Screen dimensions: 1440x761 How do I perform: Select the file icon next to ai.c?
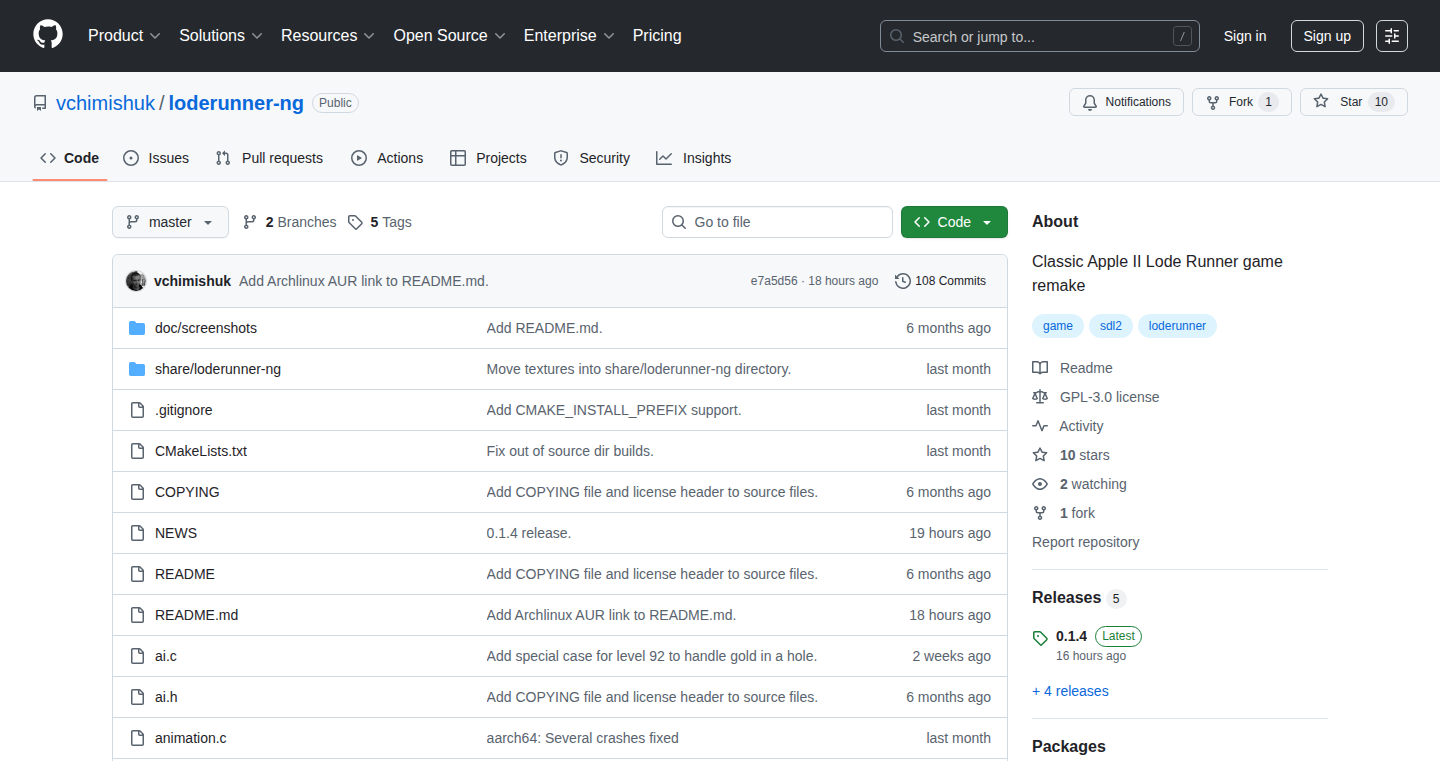[x=137, y=656]
